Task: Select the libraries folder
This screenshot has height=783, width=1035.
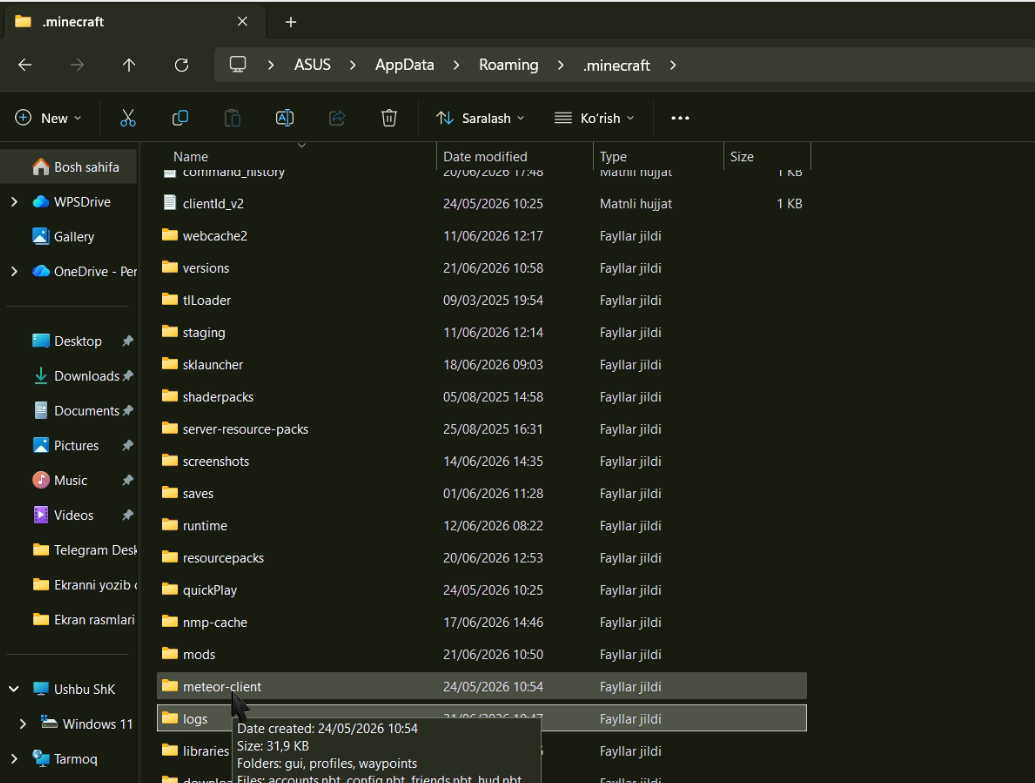Action: click(196, 751)
